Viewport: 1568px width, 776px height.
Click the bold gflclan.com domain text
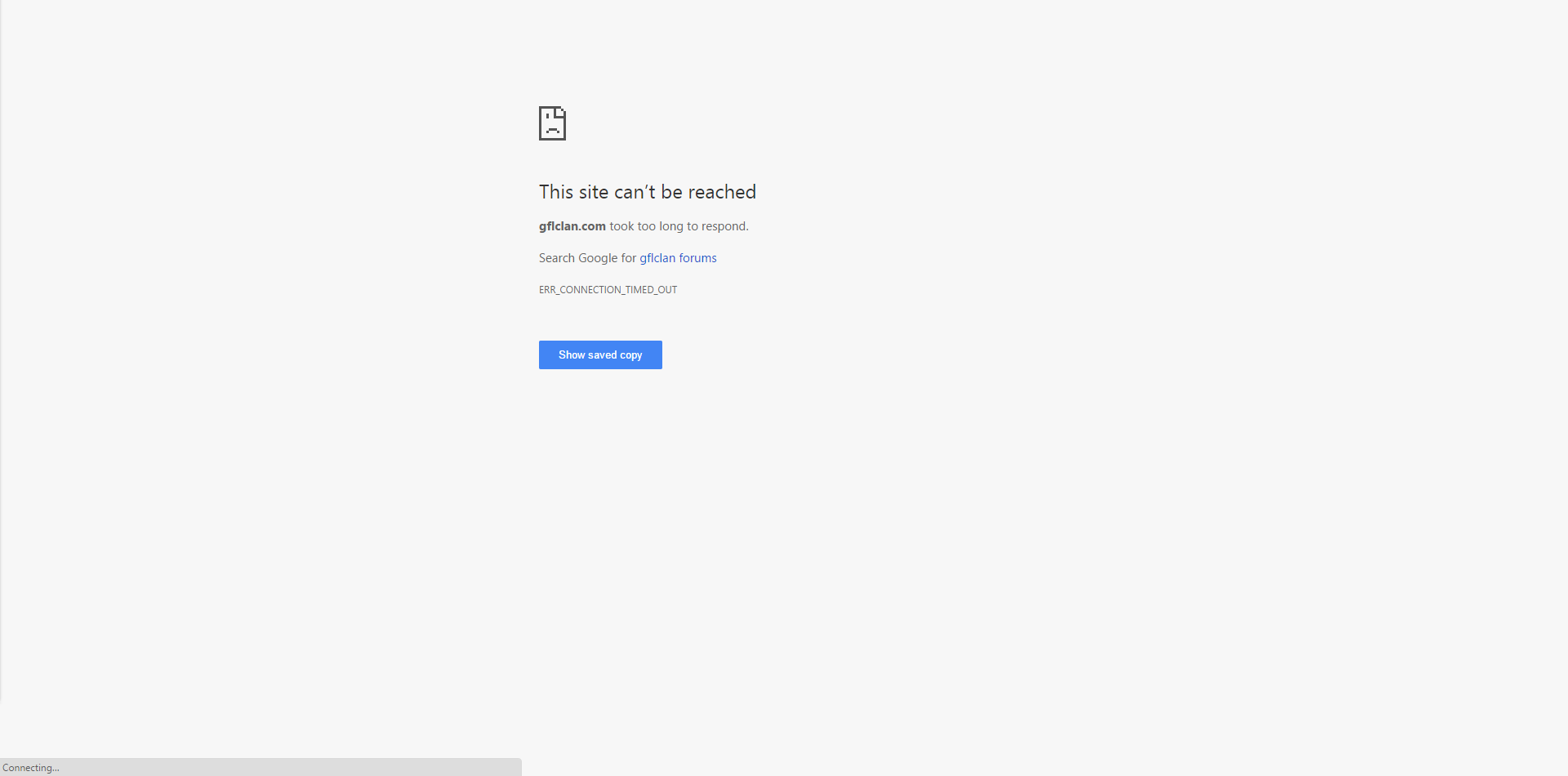coord(572,226)
